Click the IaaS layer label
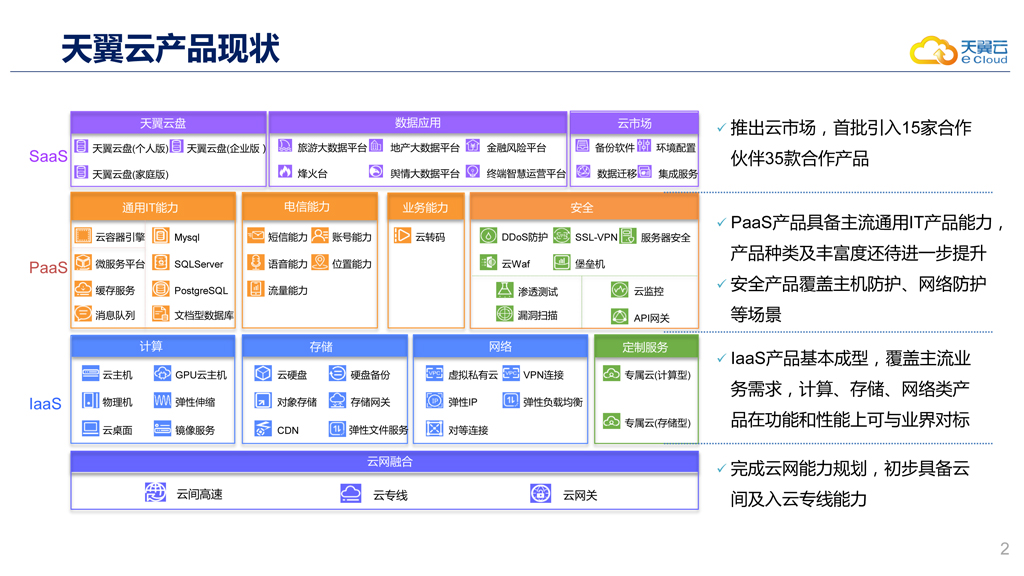This screenshot has width=1024, height=576. 45,404
